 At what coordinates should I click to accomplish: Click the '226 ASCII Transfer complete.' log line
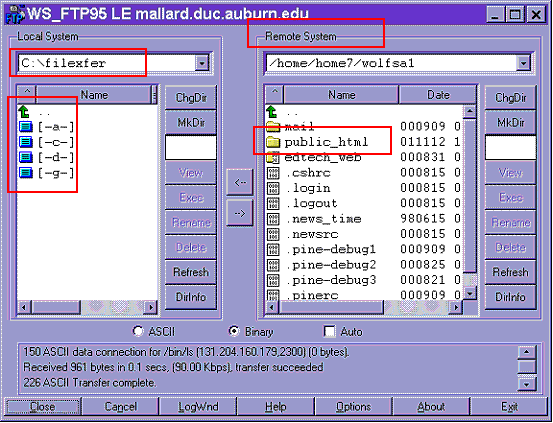[89, 383]
